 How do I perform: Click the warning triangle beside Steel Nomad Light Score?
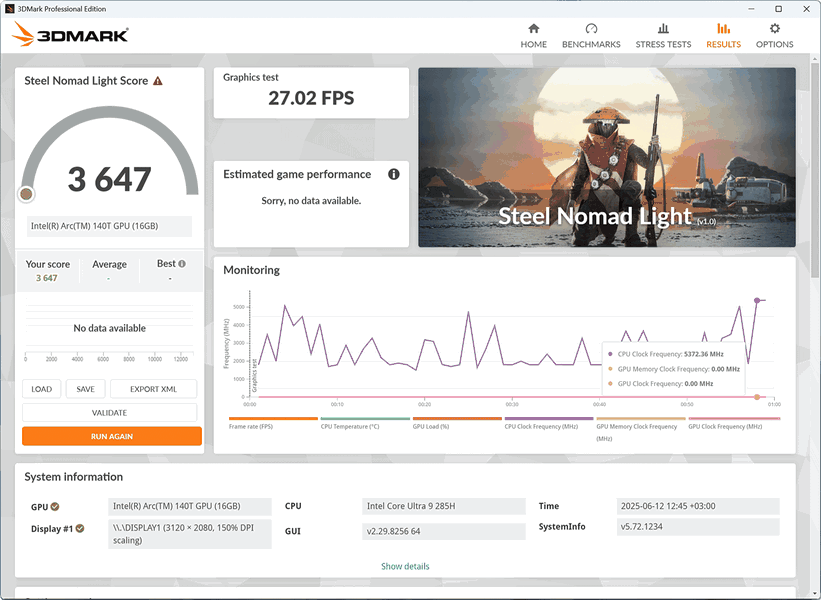(158, 81)
